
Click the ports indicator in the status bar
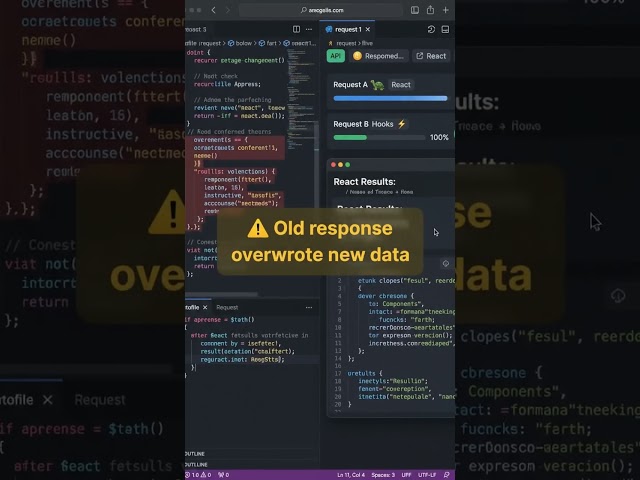point(224,475)
